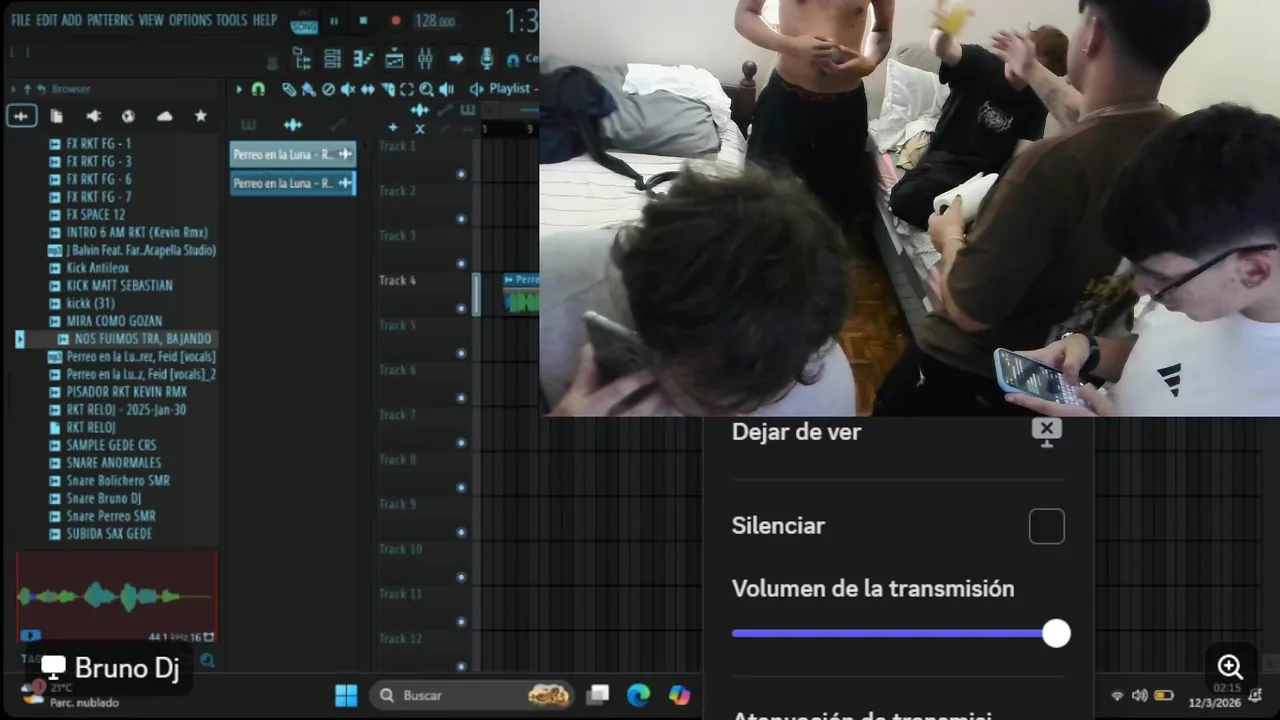
Task: Toggle mute on Track 10
Action: [461, 577]
